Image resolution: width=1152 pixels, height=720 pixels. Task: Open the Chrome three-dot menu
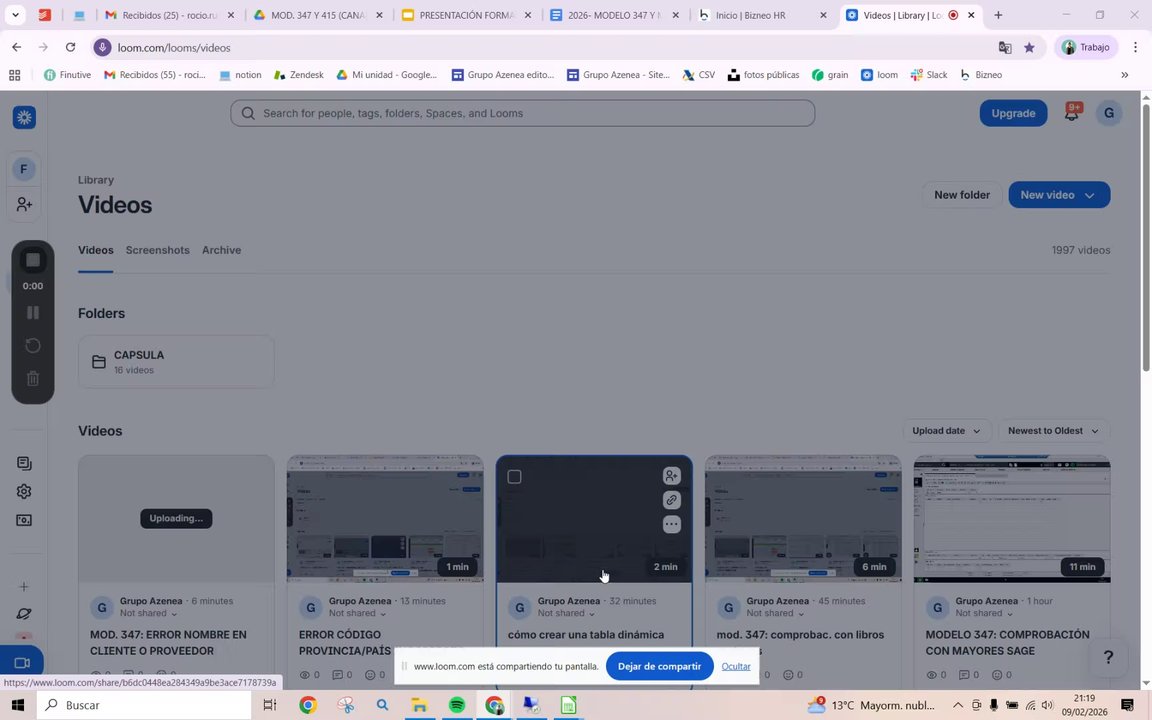(1135, 47)
